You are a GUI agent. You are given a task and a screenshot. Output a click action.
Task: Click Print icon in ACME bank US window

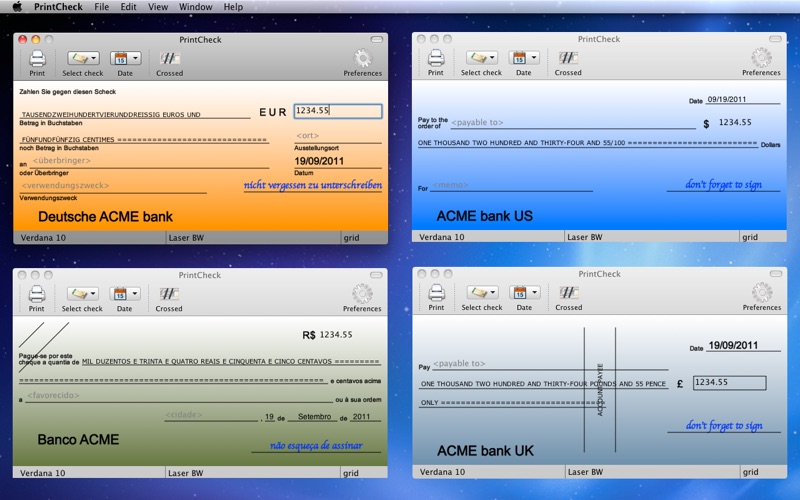point(436,58)
